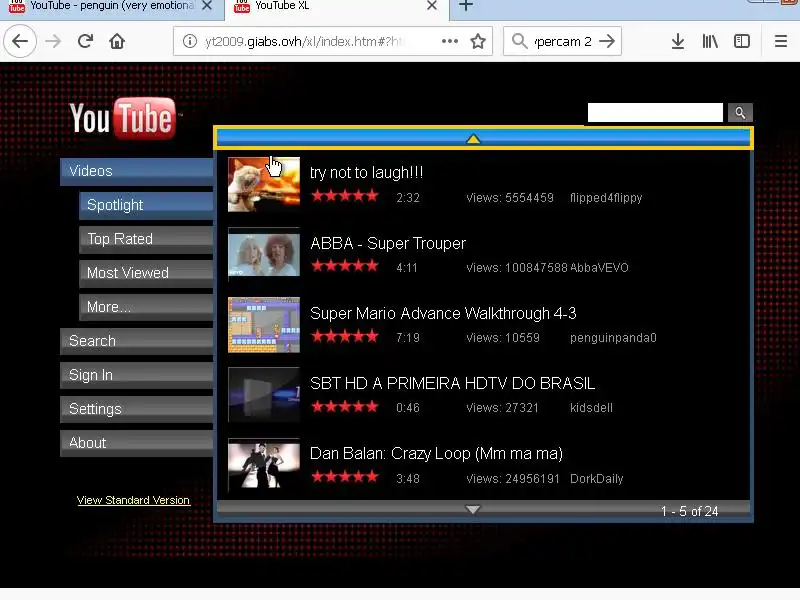Click the magnifier icon in browser search box
This screenshot has height=600, width=800.
519,41
